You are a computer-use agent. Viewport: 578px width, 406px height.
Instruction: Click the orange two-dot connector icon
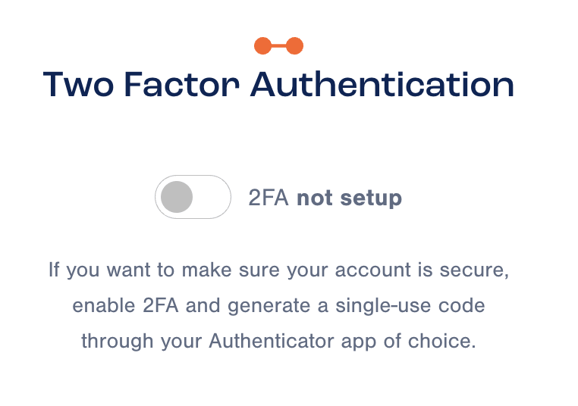point(279,46)
